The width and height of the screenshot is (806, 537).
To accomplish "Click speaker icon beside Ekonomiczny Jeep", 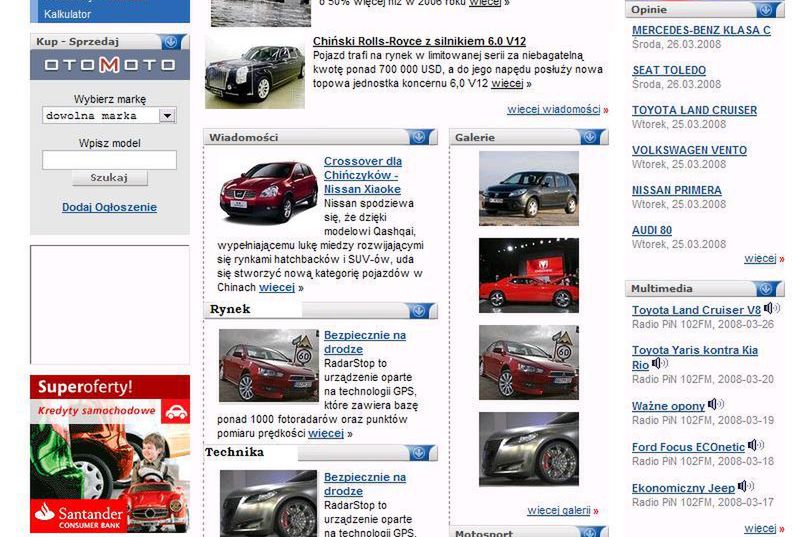I will (746, 486).
